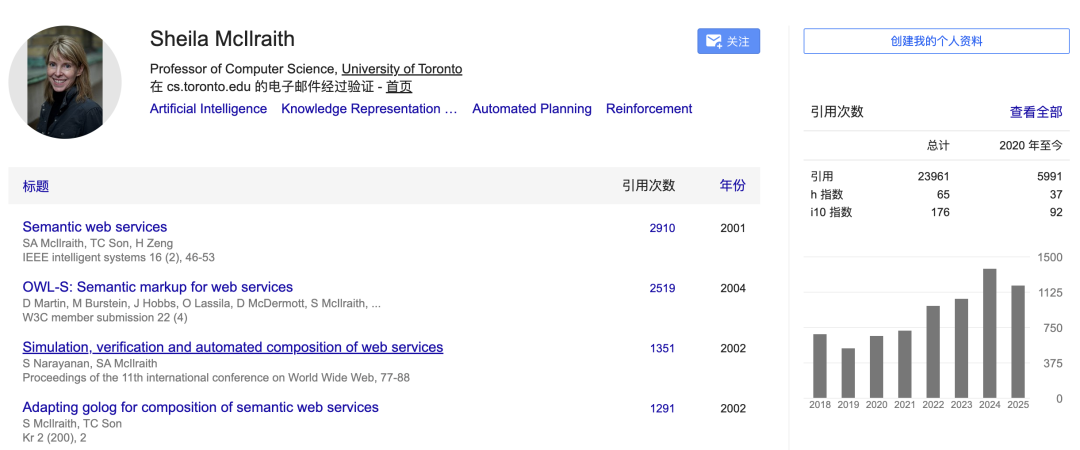1080x450 pixels.
Task: Open the Semantic web services paper
Action: pyautogui.click(x=95, y=227)
